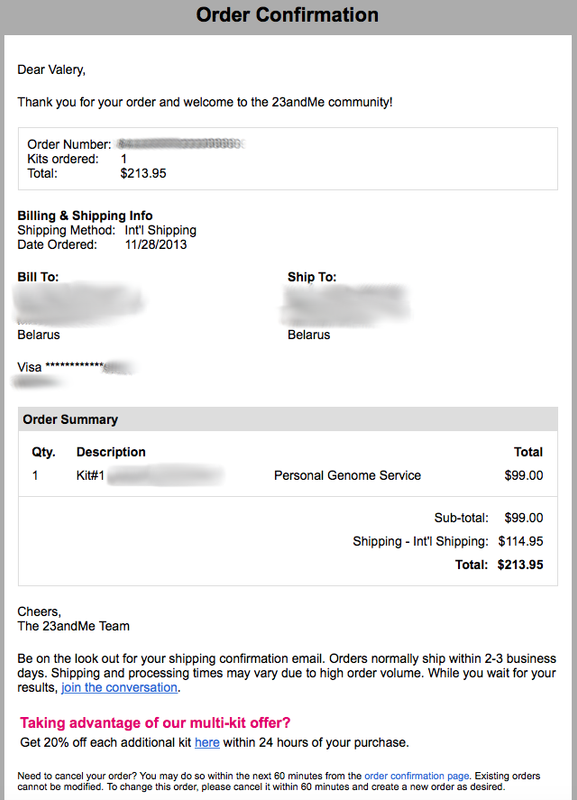577x800 pixels.
Task: Click the Bill To label
Action: (x=38, y=277)
